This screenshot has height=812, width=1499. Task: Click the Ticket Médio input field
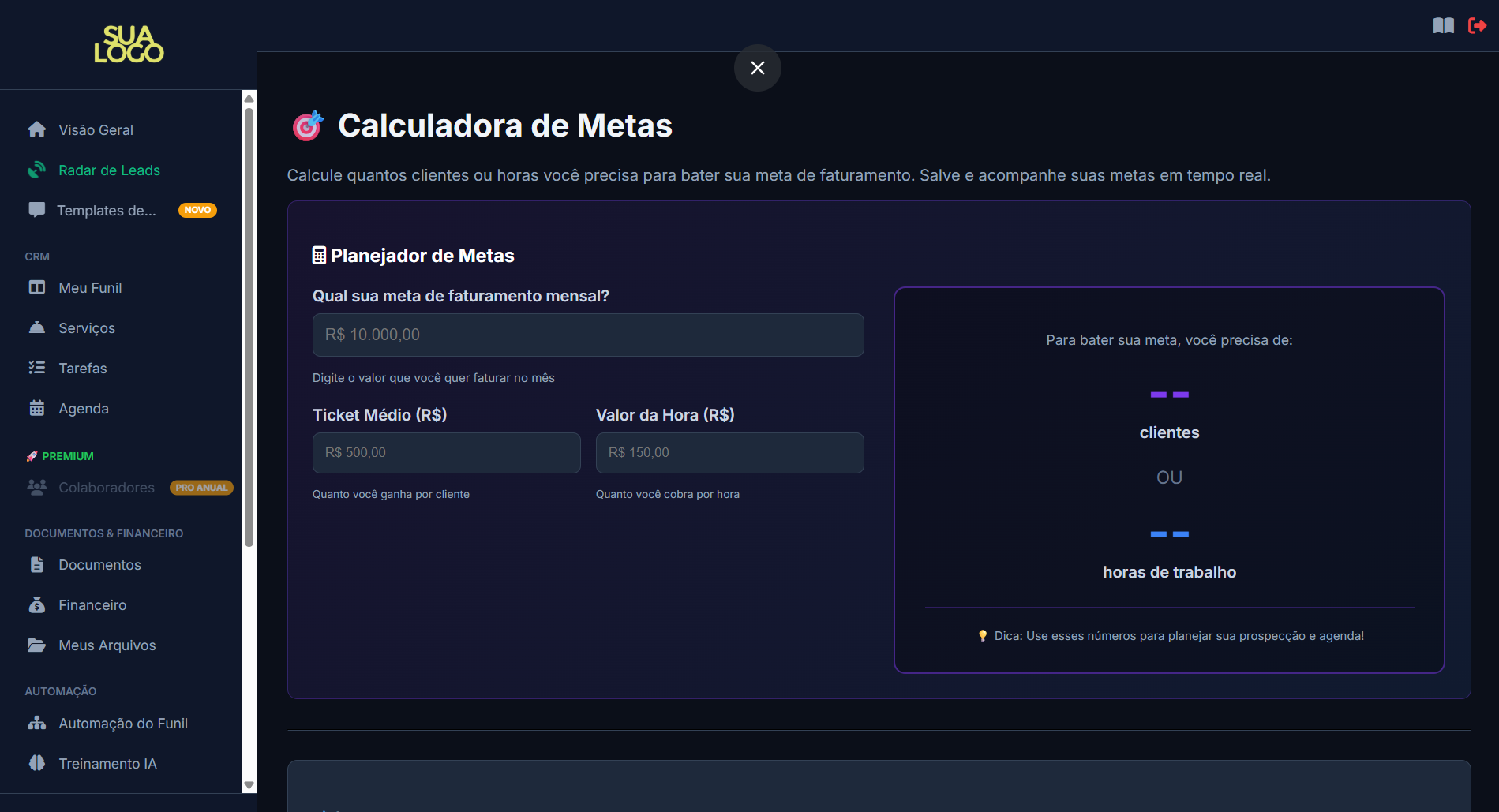[446, 453]
